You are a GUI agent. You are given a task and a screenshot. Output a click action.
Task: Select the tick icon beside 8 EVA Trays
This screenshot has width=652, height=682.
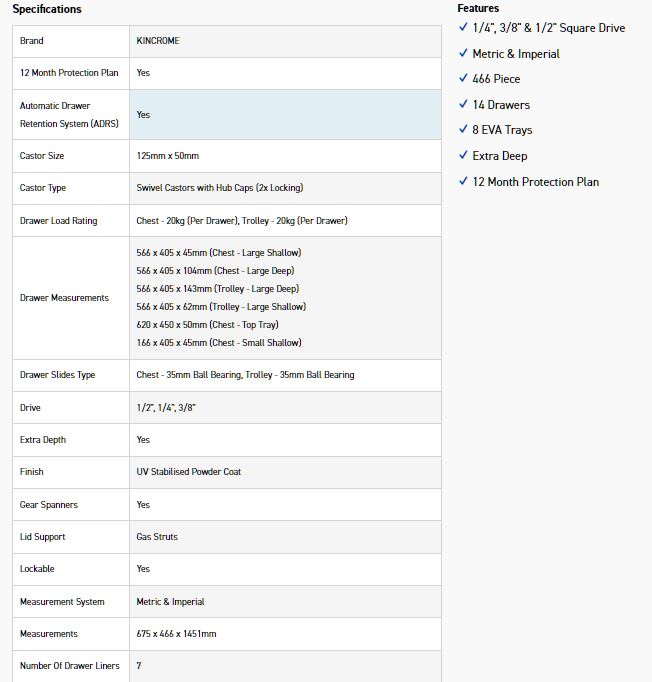pos(463,130)
